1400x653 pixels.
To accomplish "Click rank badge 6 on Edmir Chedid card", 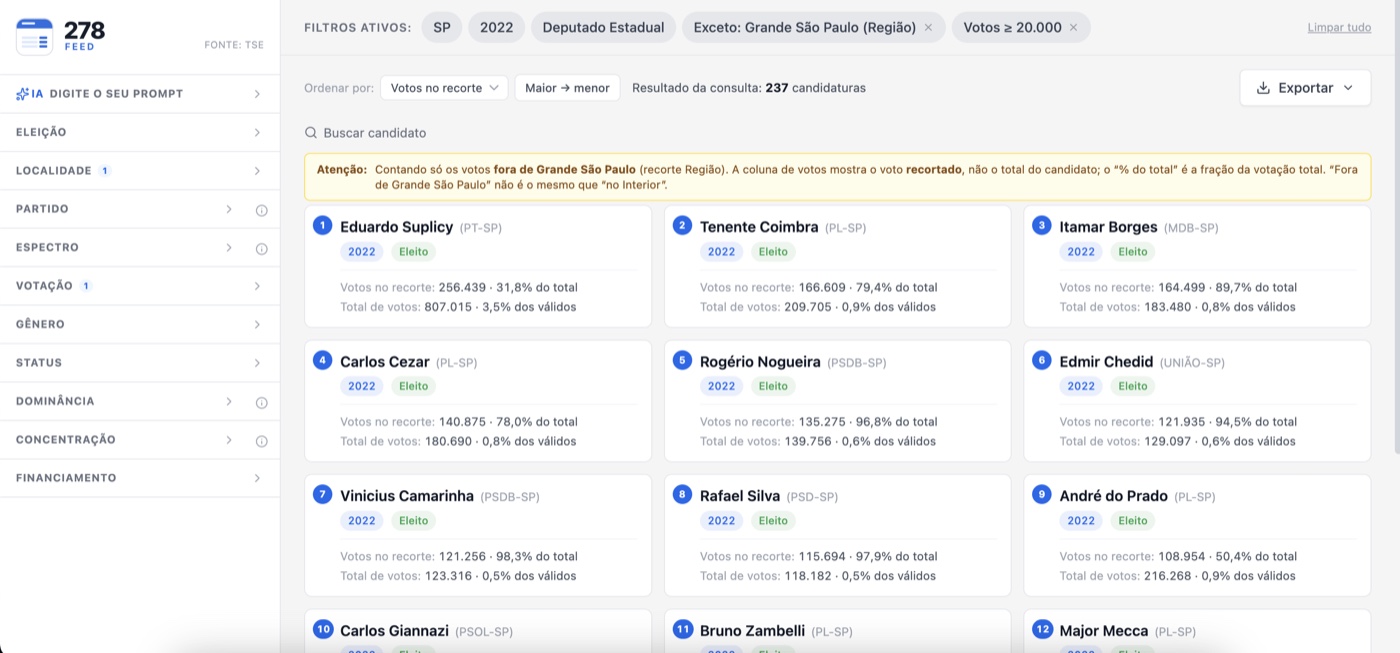I will coord(1042,360).
